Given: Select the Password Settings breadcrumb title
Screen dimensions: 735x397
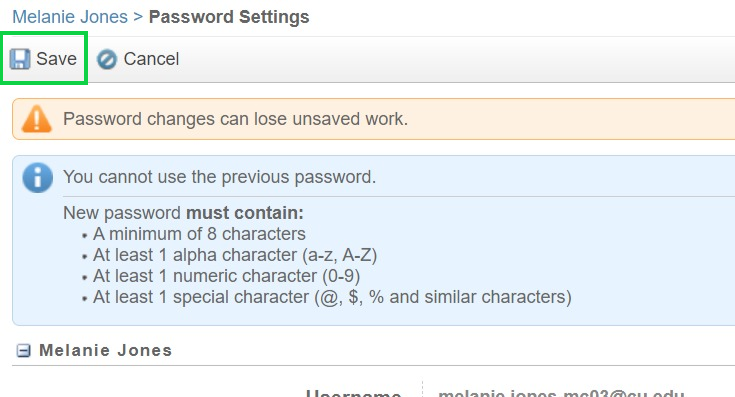Looking at the screenshot, I should 229,17.
